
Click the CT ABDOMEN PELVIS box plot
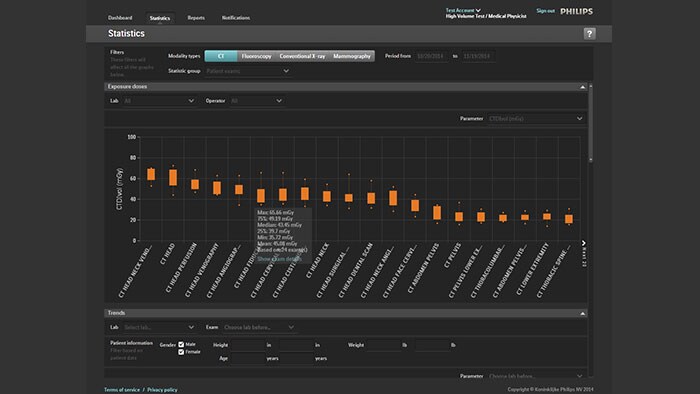pyautogui.click(x=437, y=213)
